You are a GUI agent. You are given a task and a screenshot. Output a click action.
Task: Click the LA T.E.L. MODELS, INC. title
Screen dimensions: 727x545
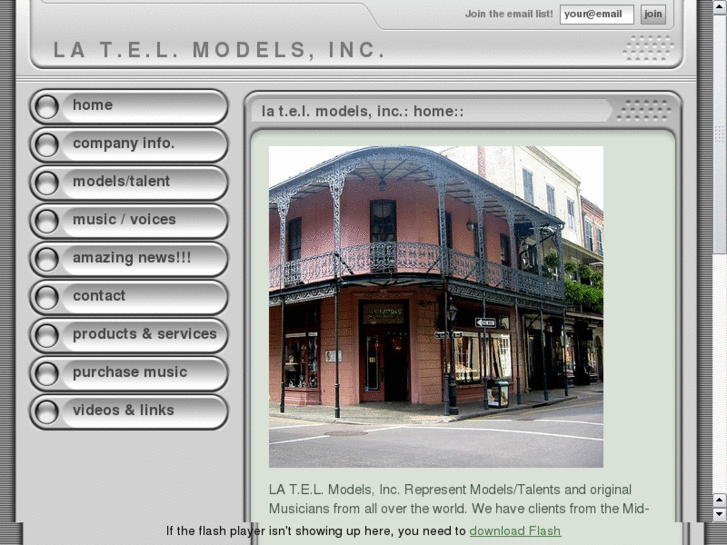(x=219, y=50)
